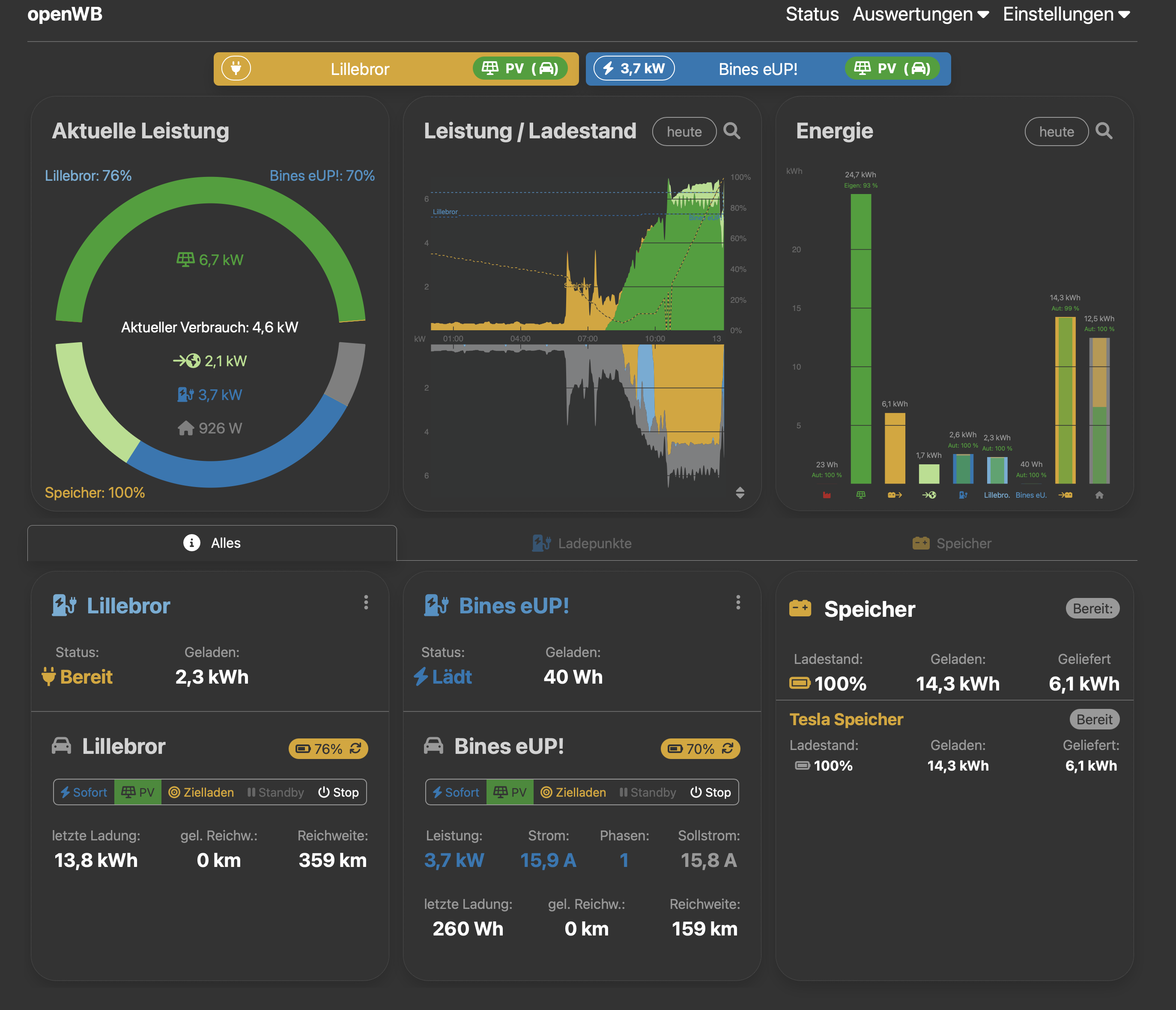The height and width of the screenshot is (1010, 1176).
Task: Click the plug icon in Lillebror header bar
Action: [236, 69]
